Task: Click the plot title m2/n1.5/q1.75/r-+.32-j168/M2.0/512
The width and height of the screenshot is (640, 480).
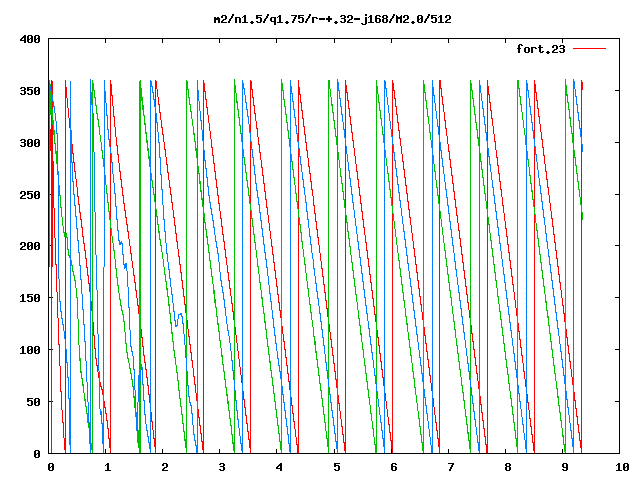Action: pos(333,19)
